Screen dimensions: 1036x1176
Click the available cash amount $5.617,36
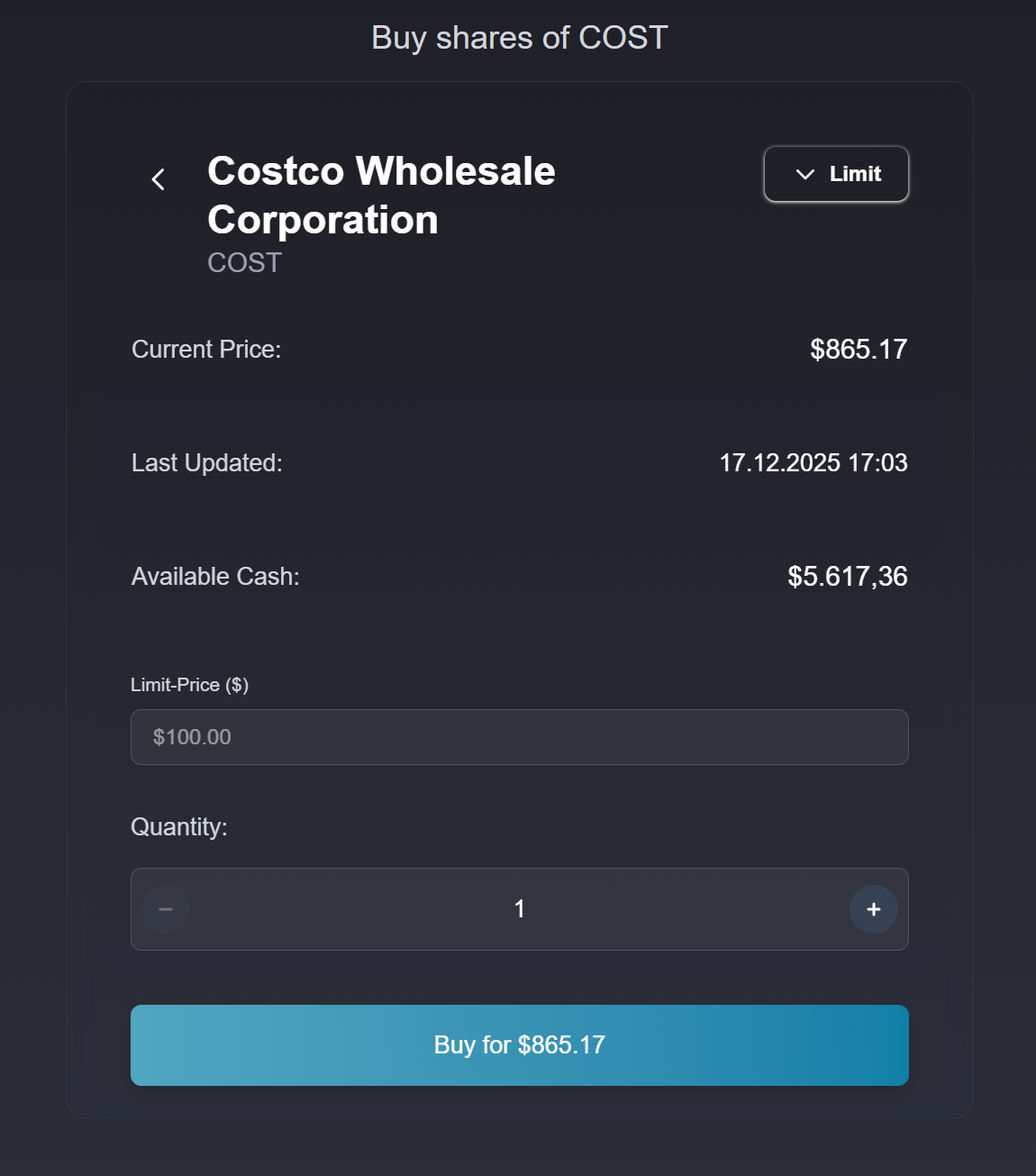pos(847,577)
